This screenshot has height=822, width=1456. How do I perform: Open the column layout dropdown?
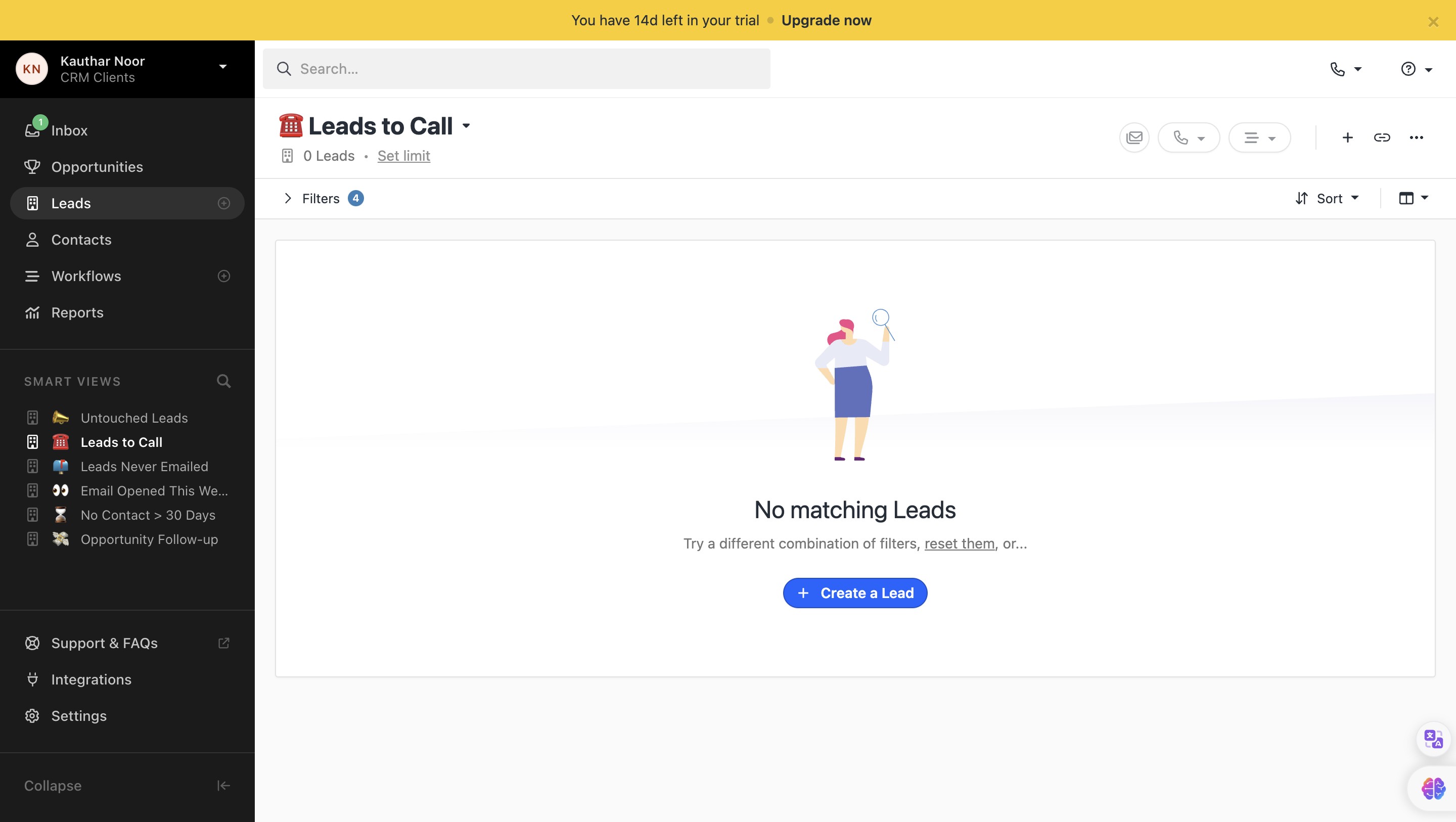[1413, 198]
